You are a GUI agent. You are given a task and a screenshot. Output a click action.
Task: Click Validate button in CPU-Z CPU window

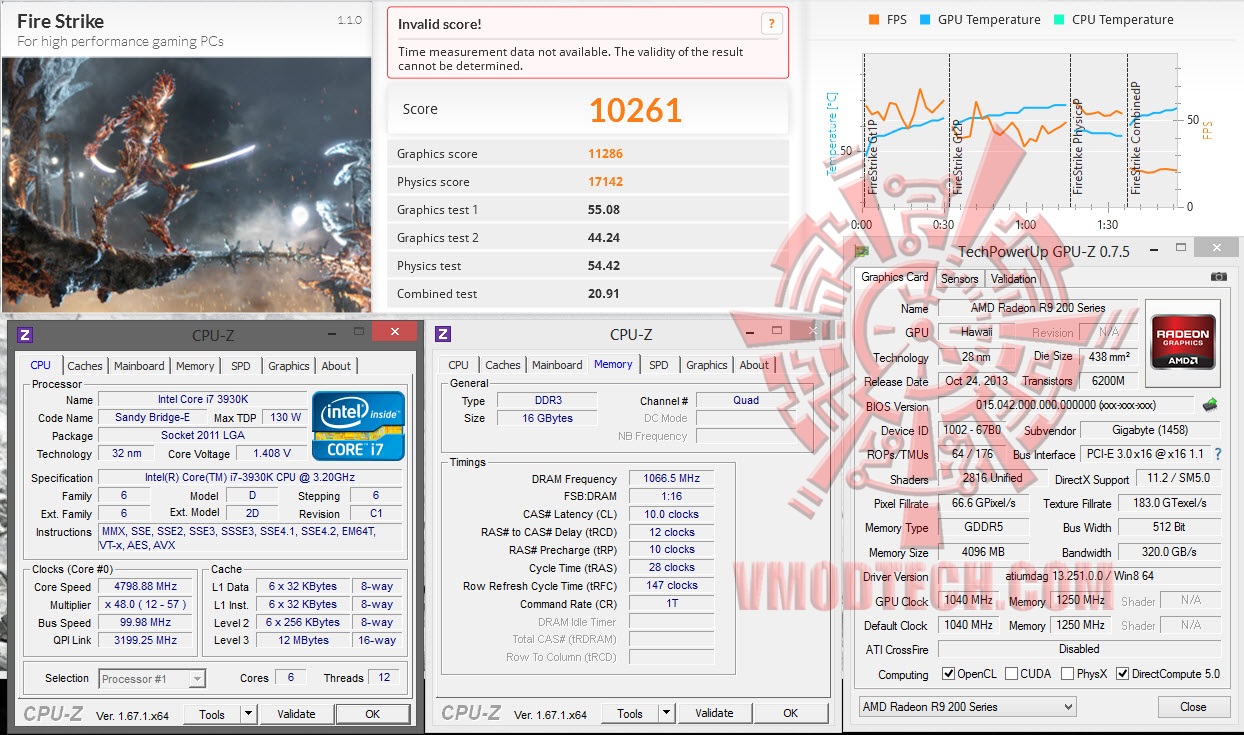(x=296, y=714)
